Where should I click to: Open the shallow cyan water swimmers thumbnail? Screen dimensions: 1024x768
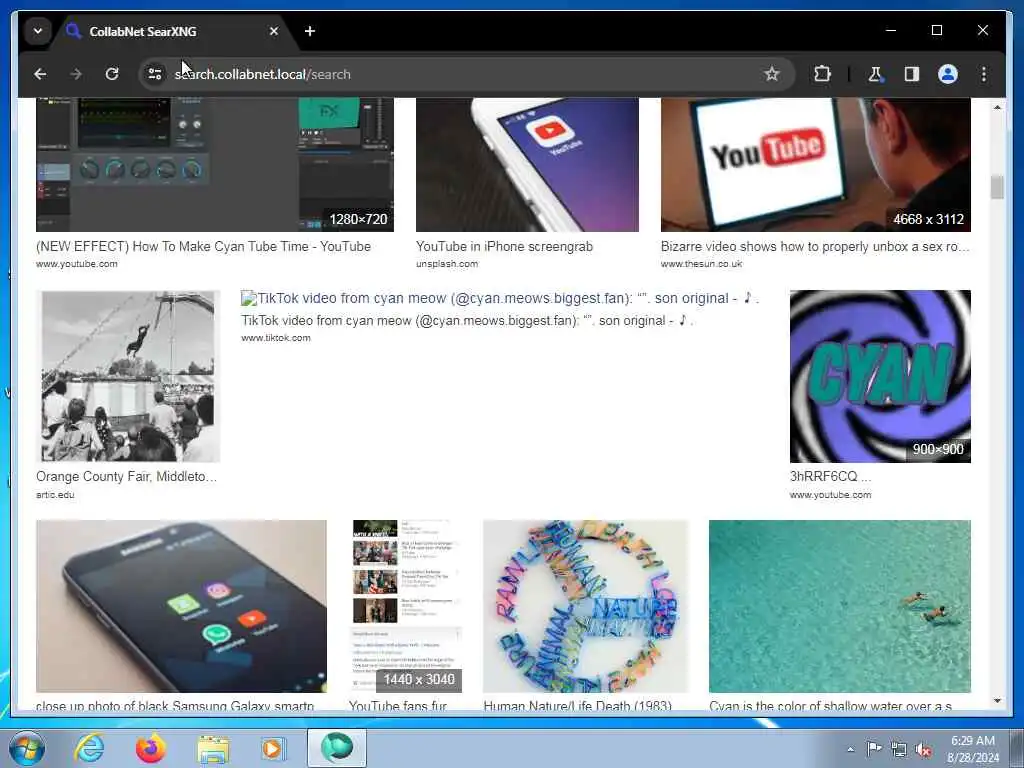pyautogui.click(x=840, y=606)
